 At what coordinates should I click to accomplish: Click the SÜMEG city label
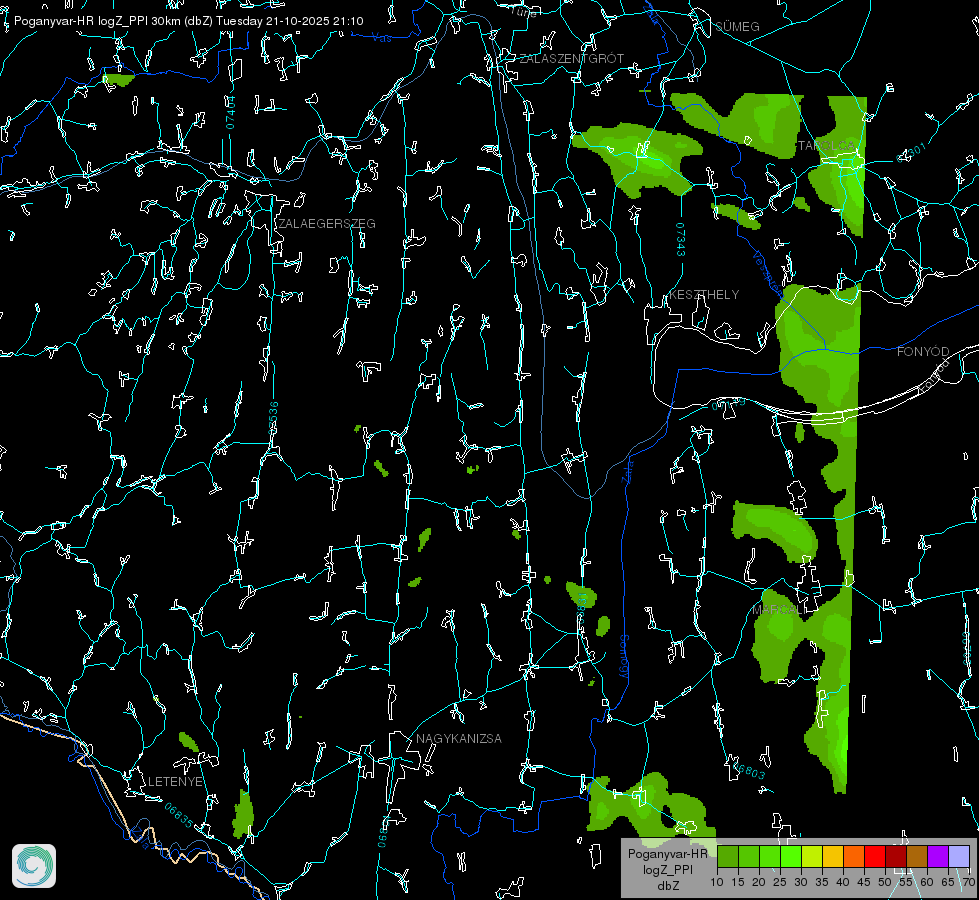pos(737,26)
